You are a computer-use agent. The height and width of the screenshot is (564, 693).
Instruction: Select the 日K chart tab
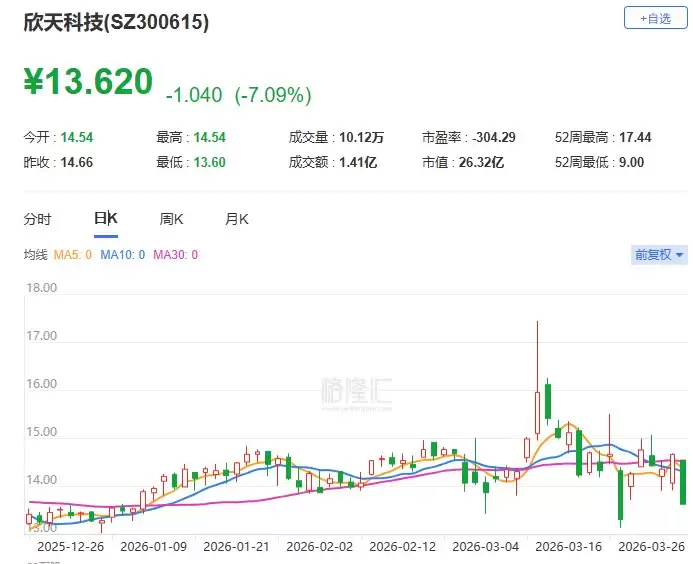point(105,219)
